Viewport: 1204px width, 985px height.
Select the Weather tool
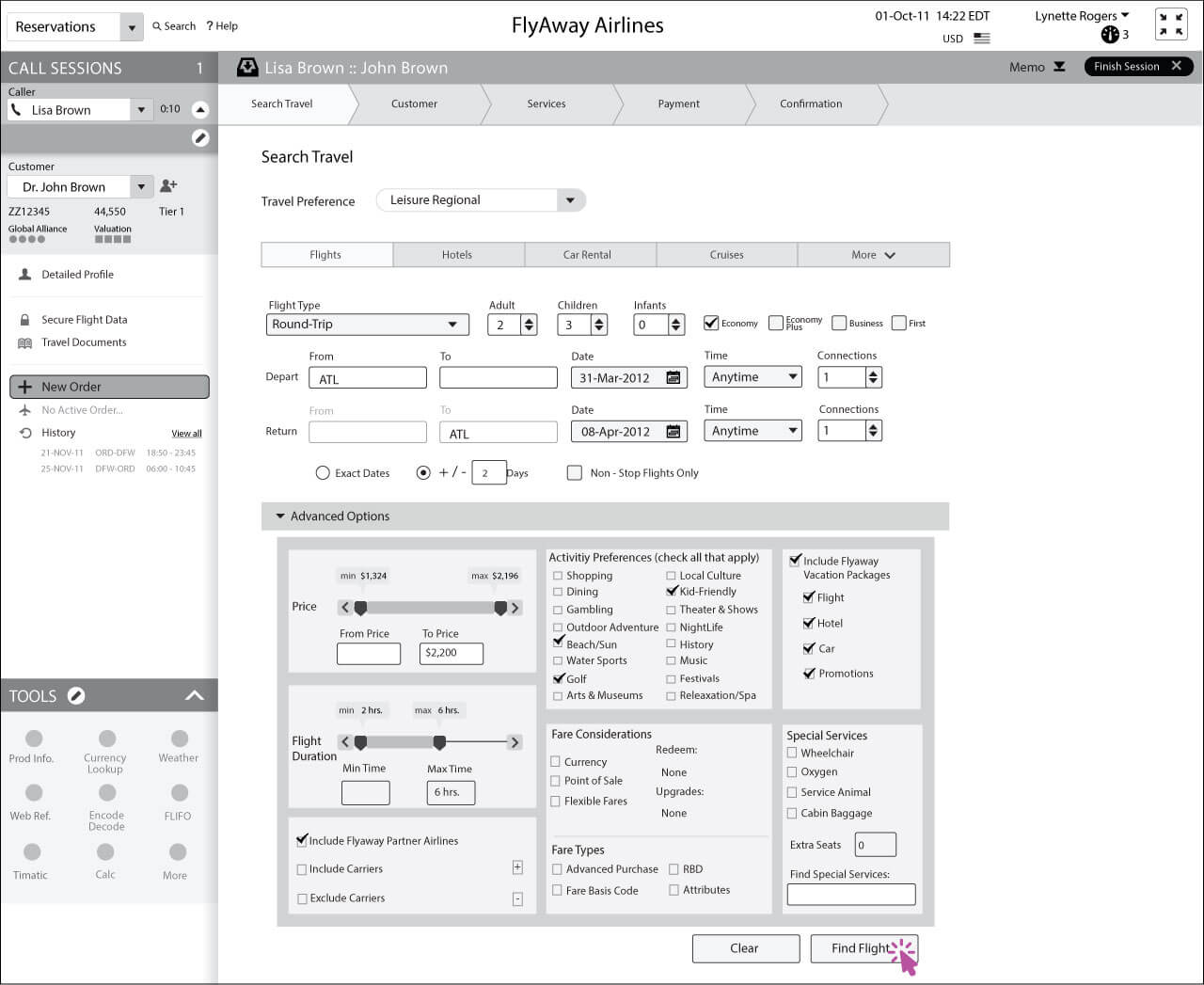point(177,744)
